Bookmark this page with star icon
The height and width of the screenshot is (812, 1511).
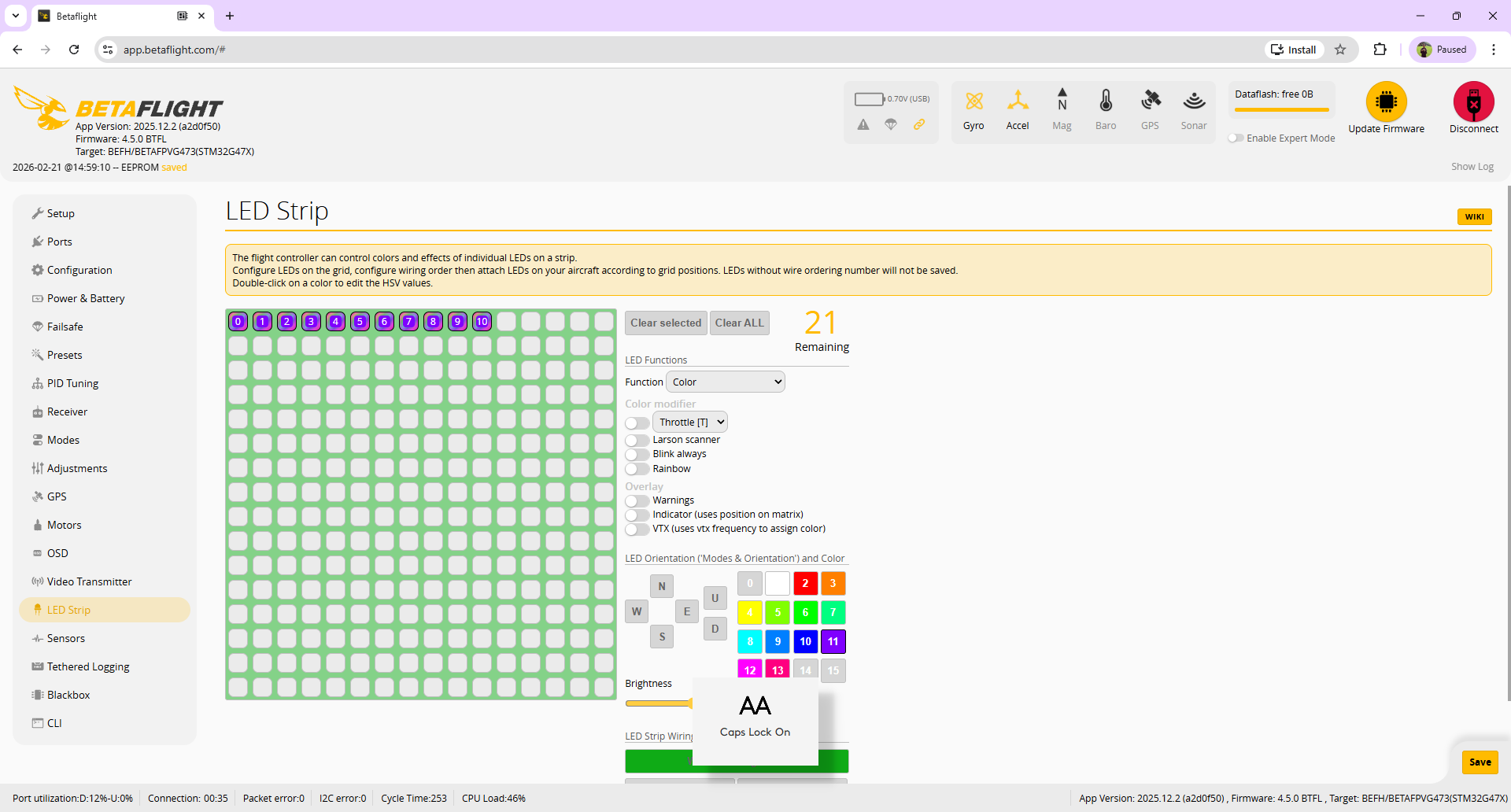1340,50
